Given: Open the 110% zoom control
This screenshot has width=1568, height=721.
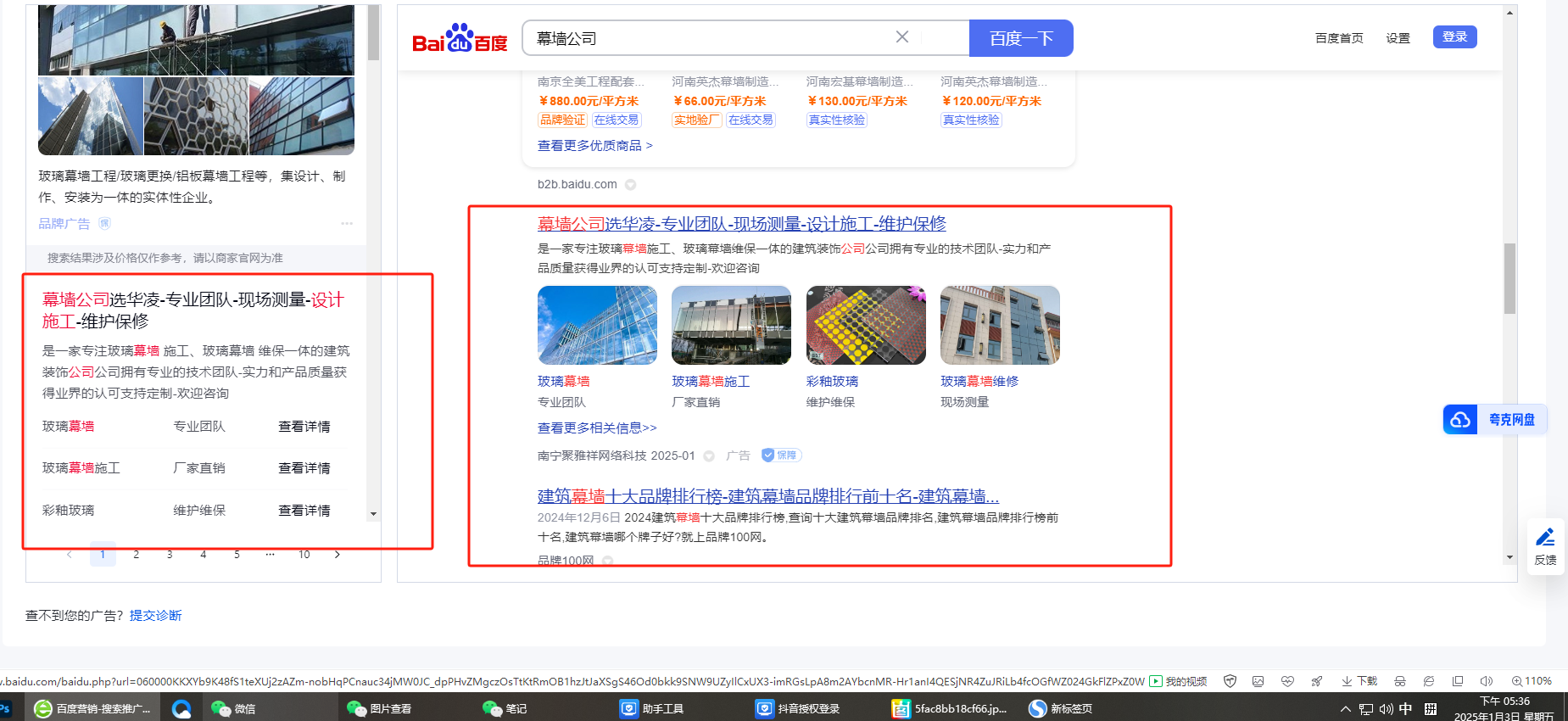Looking at the screenshot, I should pyautogui.click(x=1532, y=681).
